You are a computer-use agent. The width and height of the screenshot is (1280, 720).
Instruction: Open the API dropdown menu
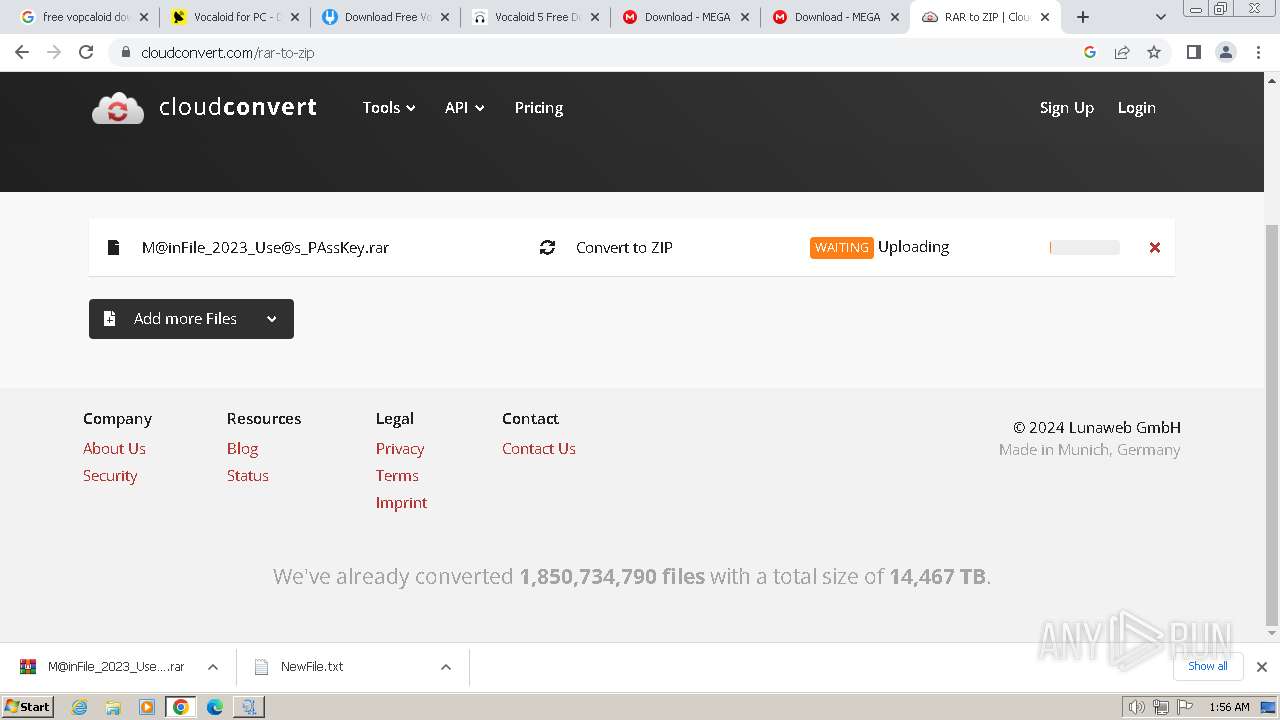(465, 108)
